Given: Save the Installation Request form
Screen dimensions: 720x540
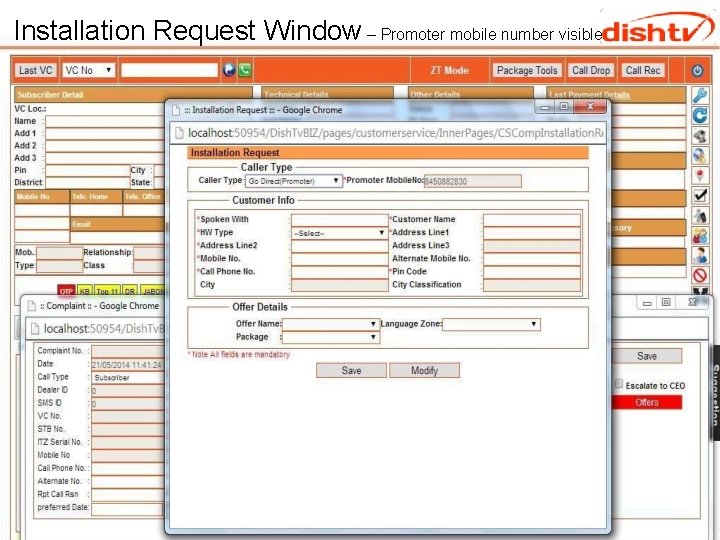Looking at the screenshot, I should pos(351,371).
